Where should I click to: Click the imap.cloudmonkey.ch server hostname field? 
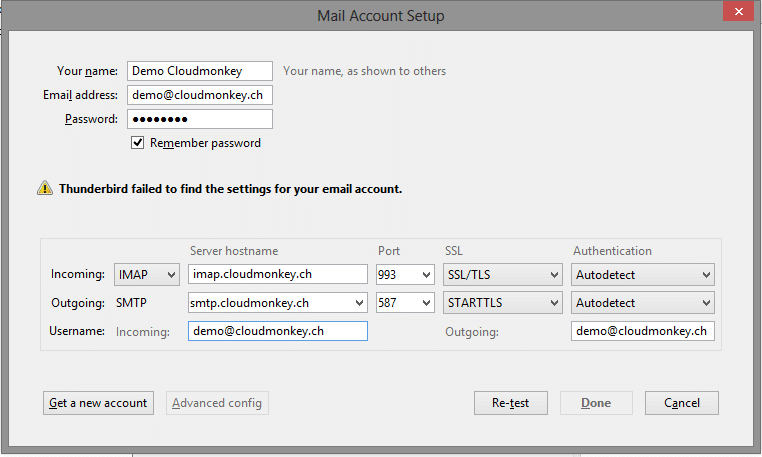tap(277, 274)
